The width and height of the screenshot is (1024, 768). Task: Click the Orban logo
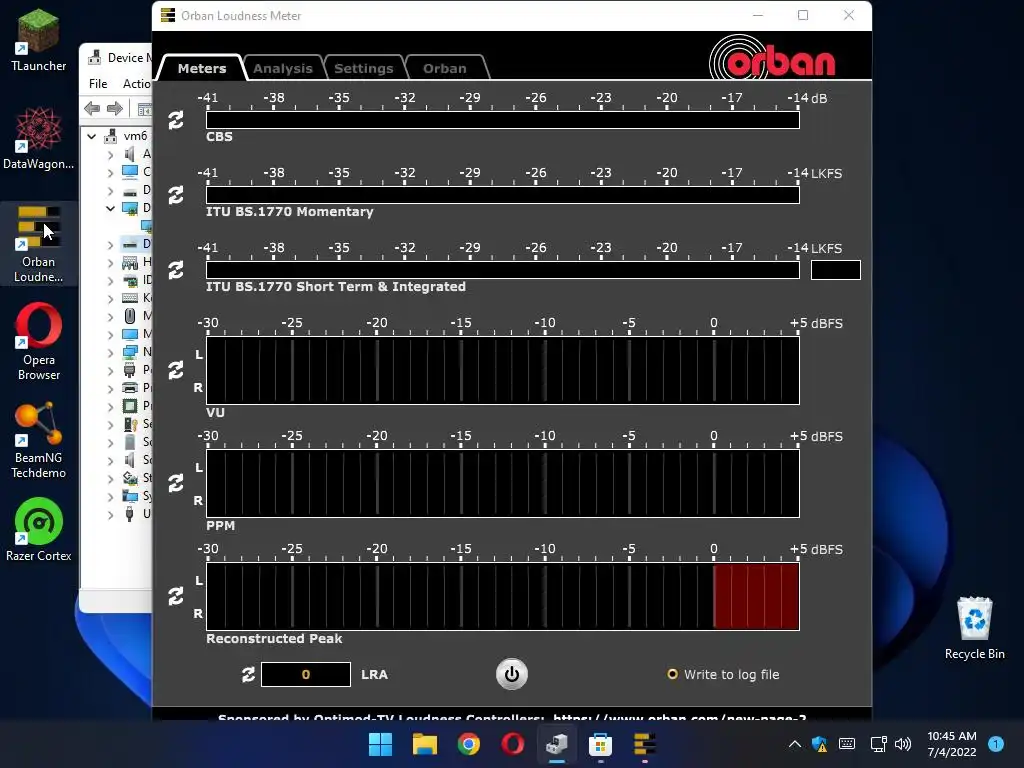click(x=773, y=59)
